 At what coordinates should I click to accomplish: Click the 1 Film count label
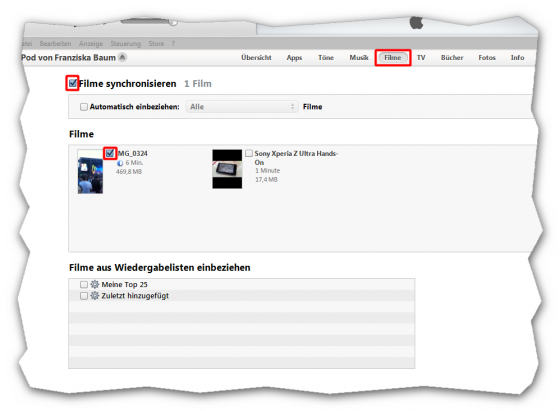(198, 84)
